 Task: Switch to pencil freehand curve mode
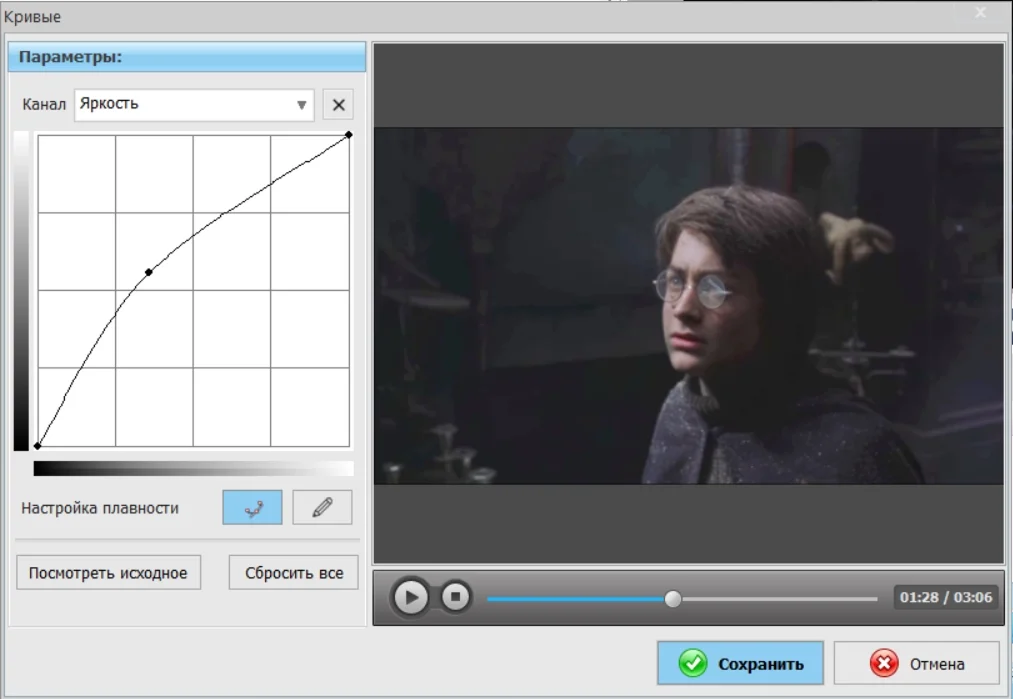click(x=322, y=508)
